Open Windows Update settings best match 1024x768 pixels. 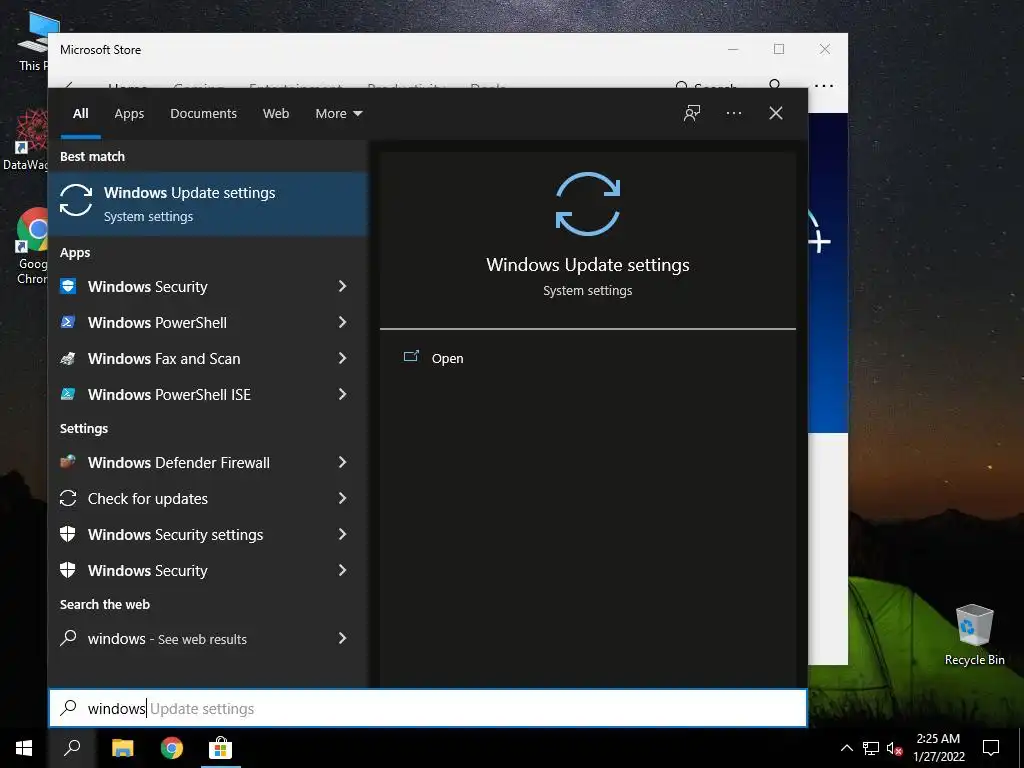click(208, 204)
